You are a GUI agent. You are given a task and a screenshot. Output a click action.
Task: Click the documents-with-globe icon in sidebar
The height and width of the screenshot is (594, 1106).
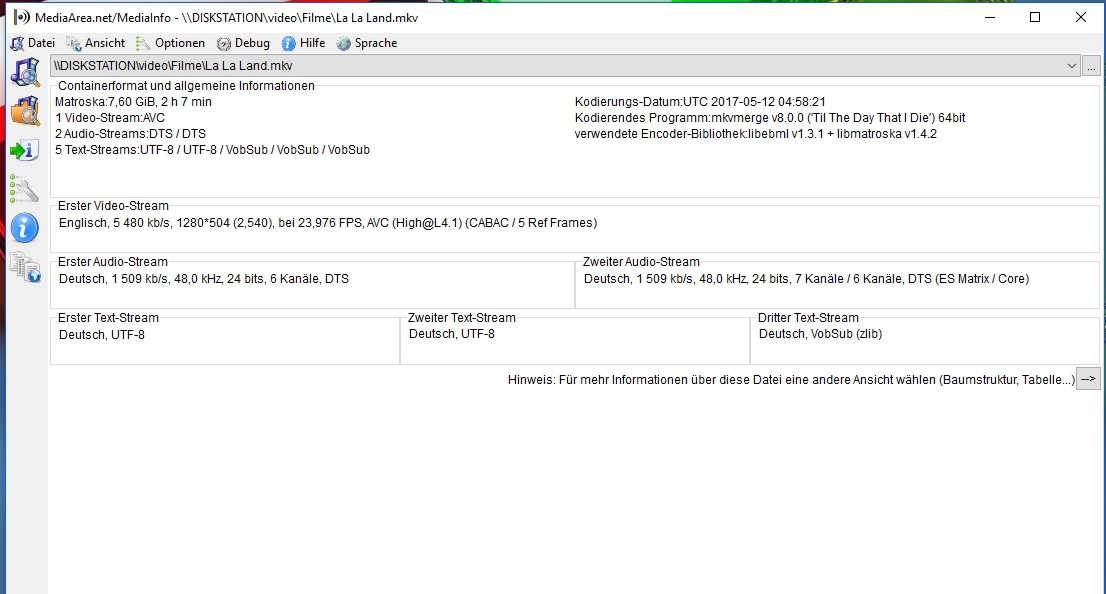point(24,266)
